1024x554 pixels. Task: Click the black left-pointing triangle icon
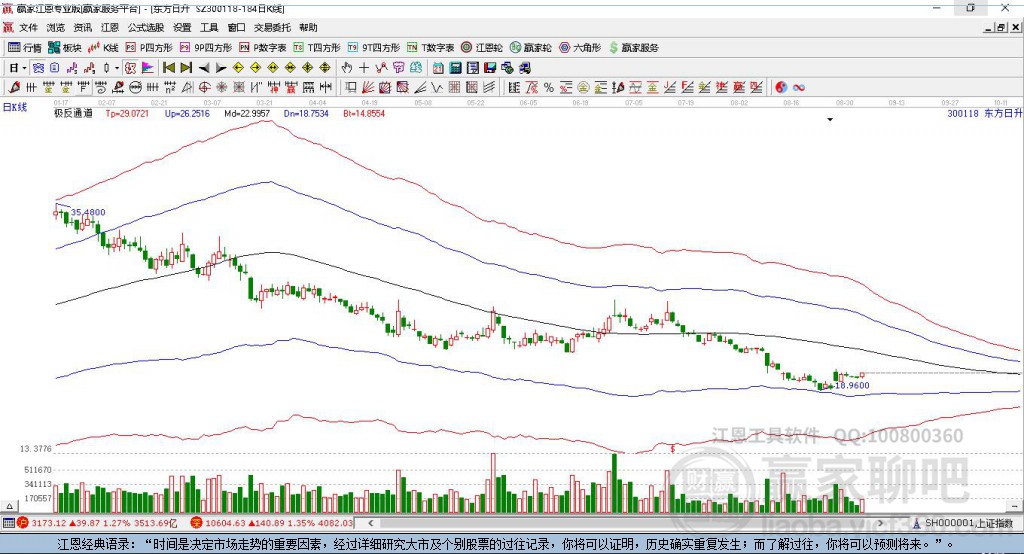click(x=204, y=68)
